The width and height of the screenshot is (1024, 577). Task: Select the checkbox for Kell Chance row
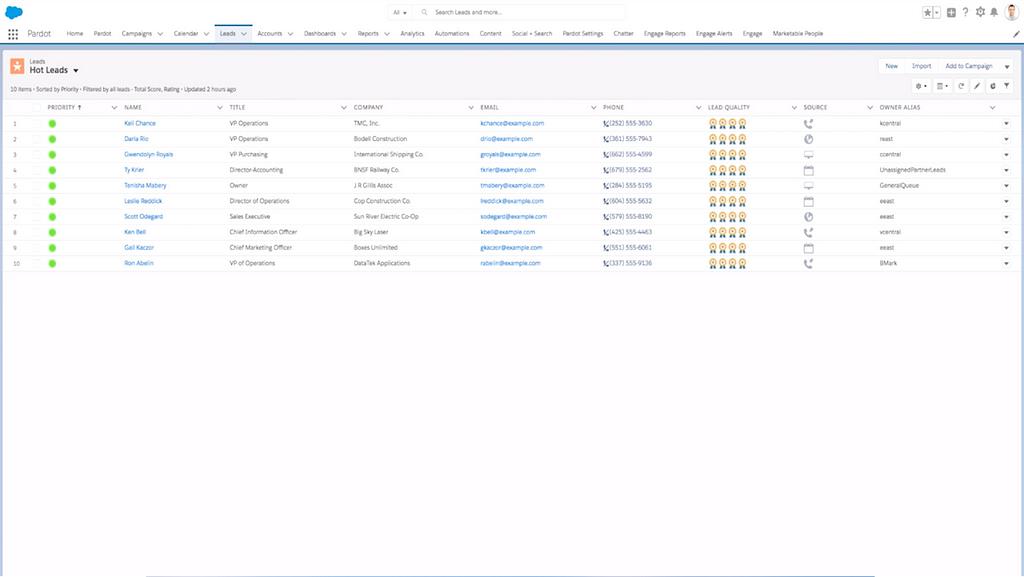pos(37,124)
